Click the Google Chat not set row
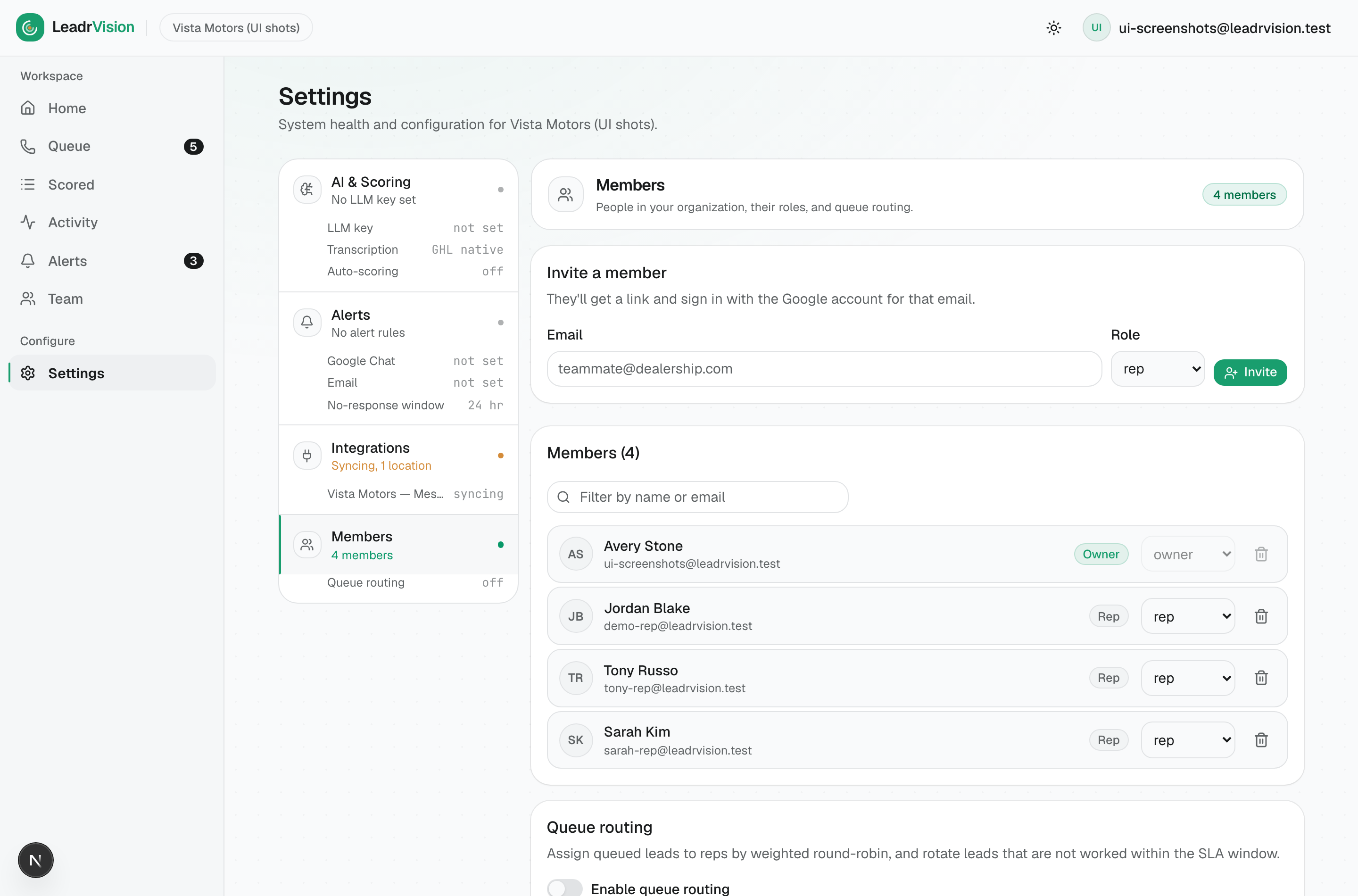Viewport: 1358px width, 896px height. pos(415,361)
